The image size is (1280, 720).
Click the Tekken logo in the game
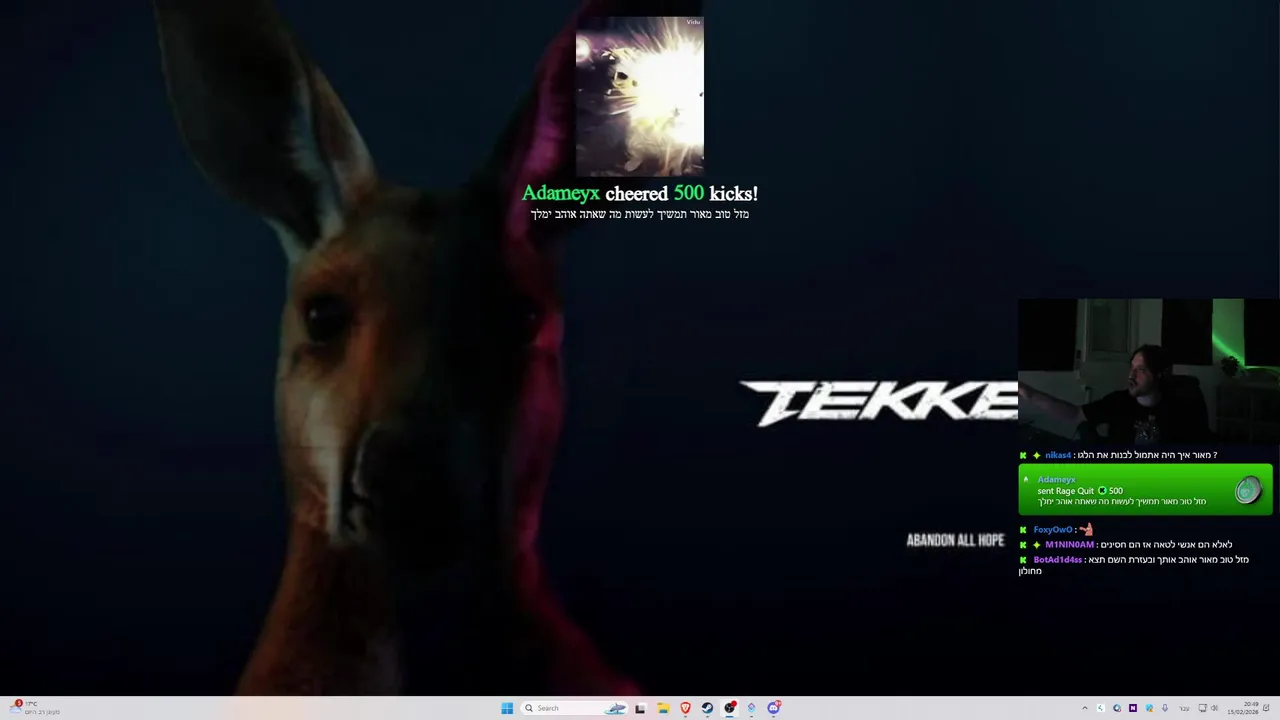tap(878, 403)
